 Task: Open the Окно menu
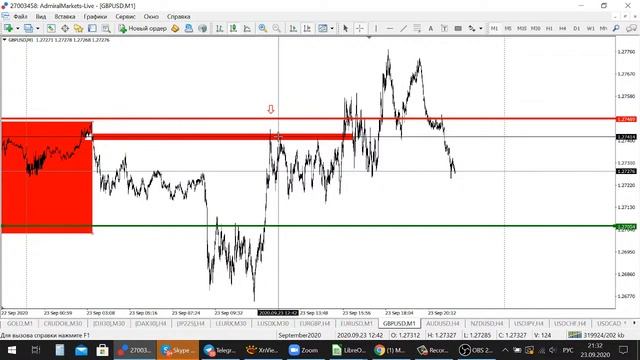coord(151,17)
